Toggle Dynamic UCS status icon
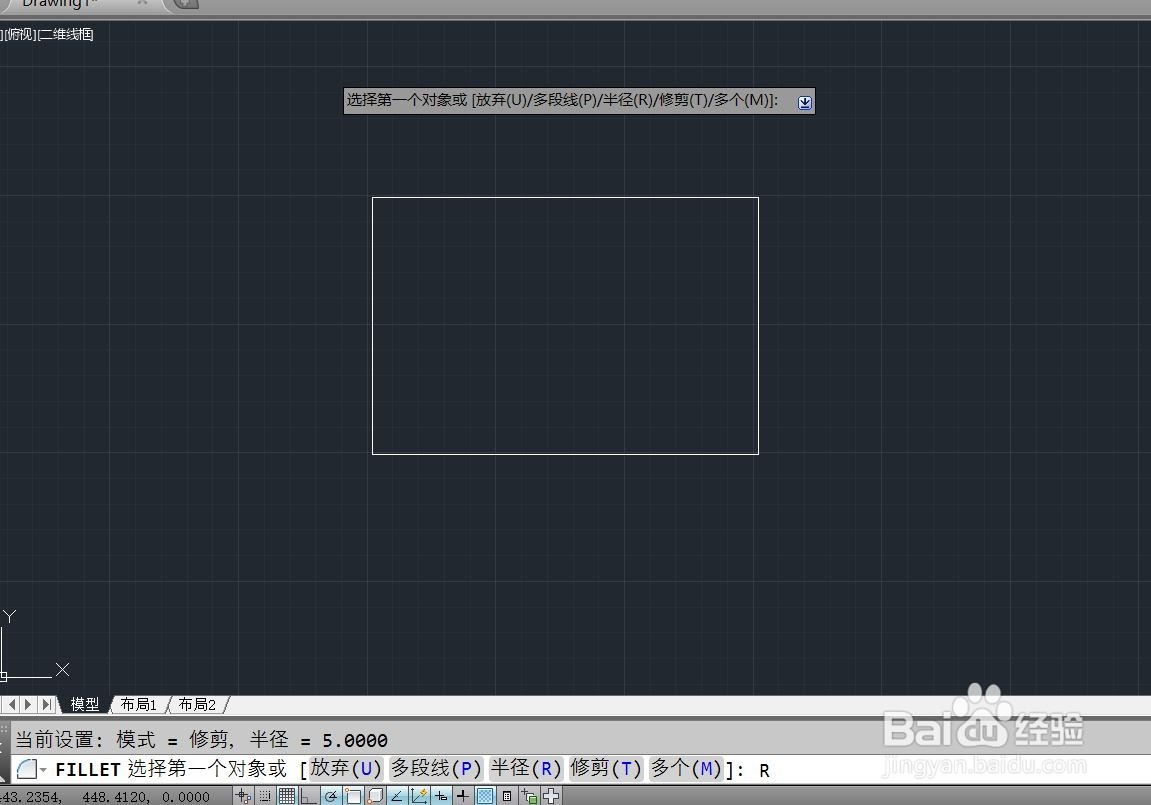This screenshot has width=1151, height=805. (x=419, y=795)
